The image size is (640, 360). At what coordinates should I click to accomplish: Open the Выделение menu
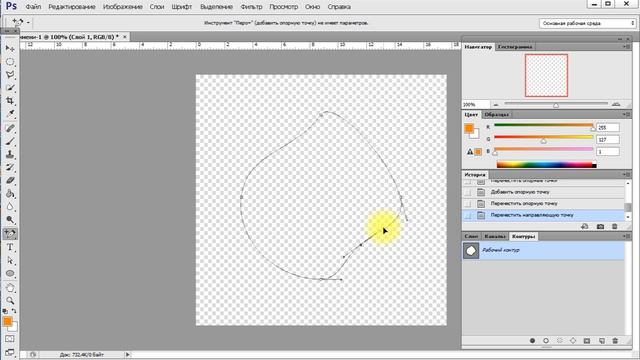point(216,7)
